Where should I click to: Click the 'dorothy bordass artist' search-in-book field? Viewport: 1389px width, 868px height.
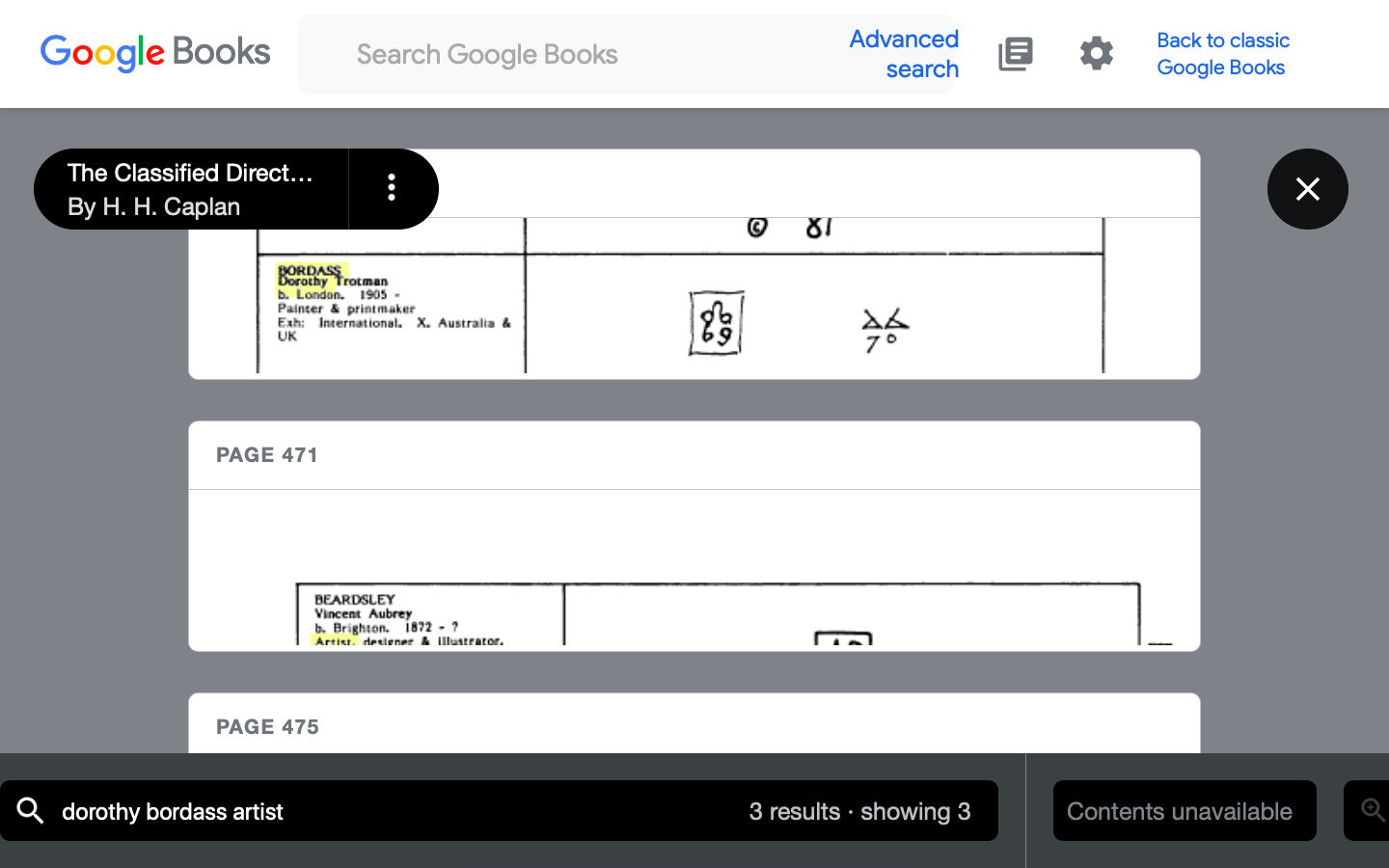coord(386,811)
